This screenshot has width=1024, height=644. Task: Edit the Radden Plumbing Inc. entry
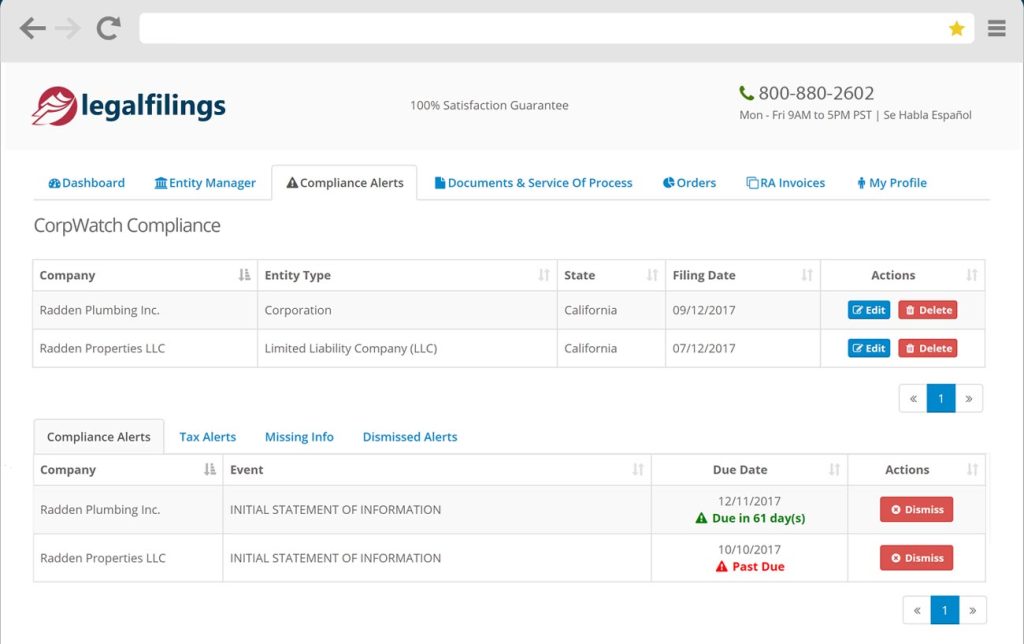click(x=869, y=310)
